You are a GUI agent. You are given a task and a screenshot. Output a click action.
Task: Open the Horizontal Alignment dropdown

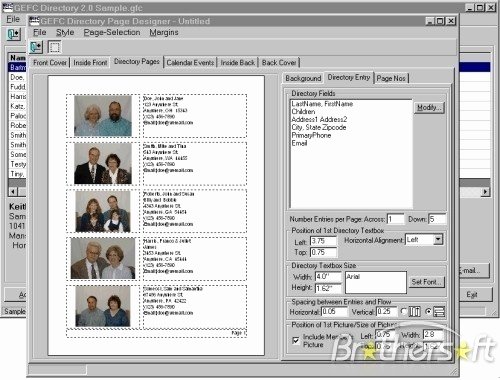click(x=438, y=240)
